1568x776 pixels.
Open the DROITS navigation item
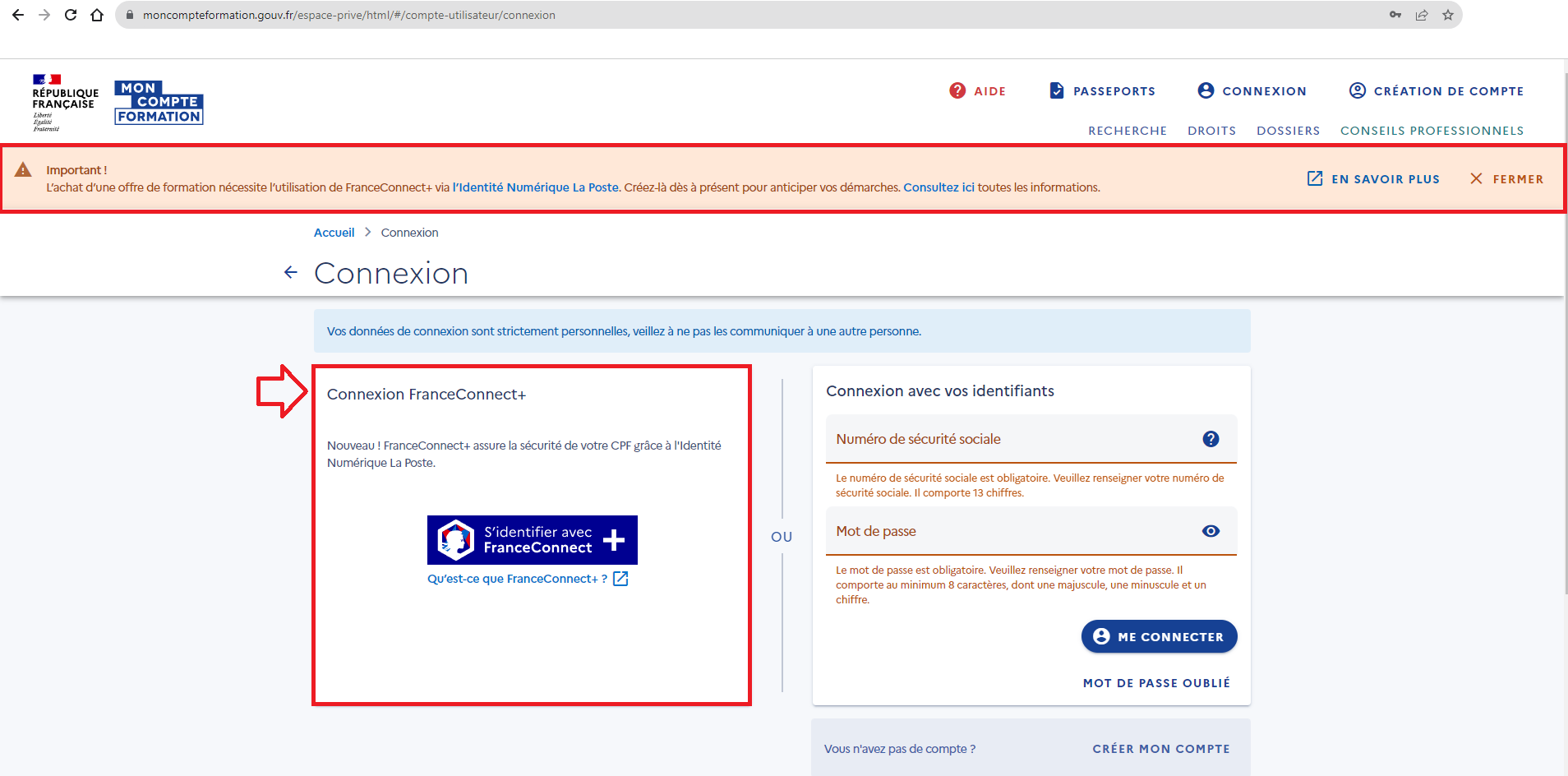(1211, 131)
